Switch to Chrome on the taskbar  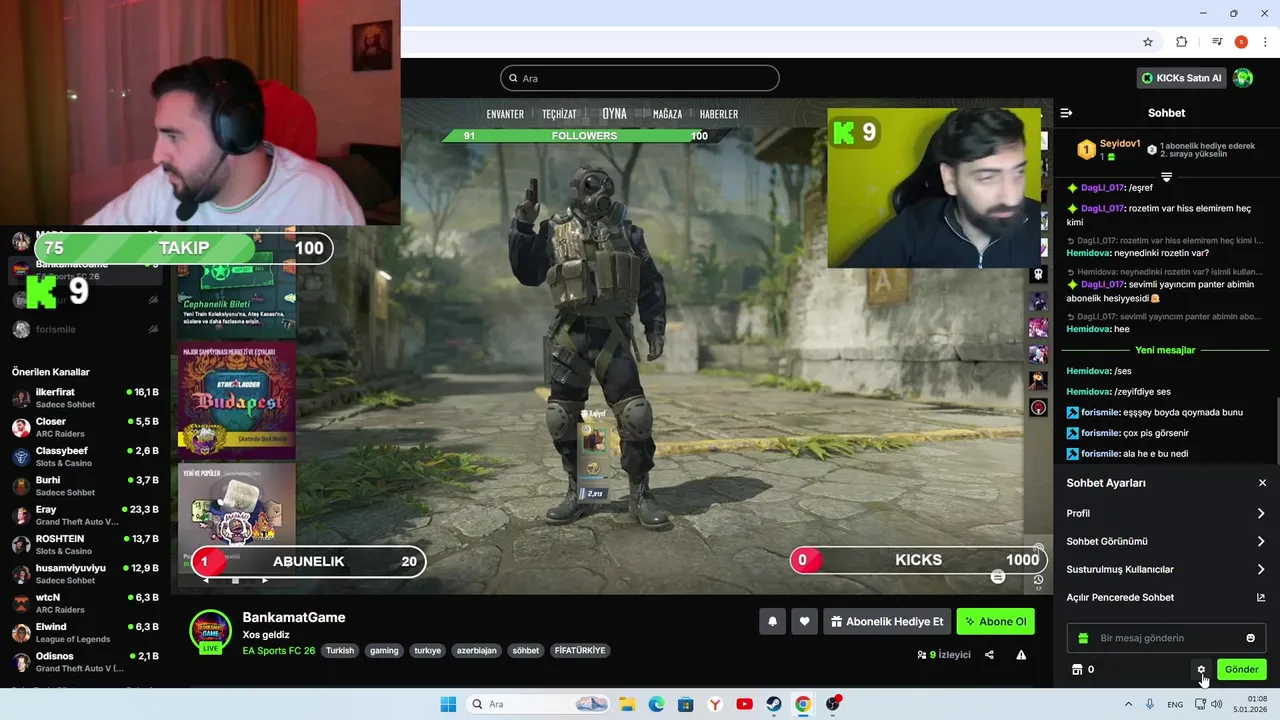[x=803, y=704]
